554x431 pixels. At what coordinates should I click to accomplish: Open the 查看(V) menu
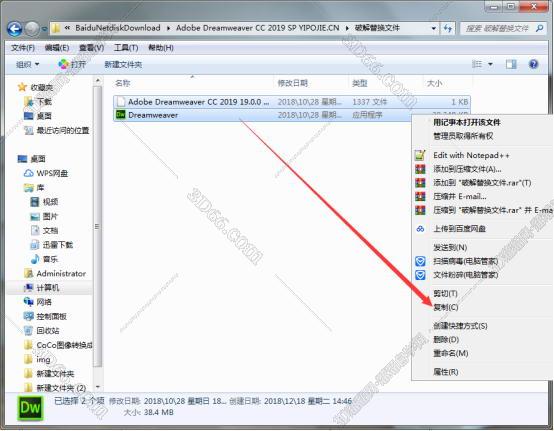(92, 48)
